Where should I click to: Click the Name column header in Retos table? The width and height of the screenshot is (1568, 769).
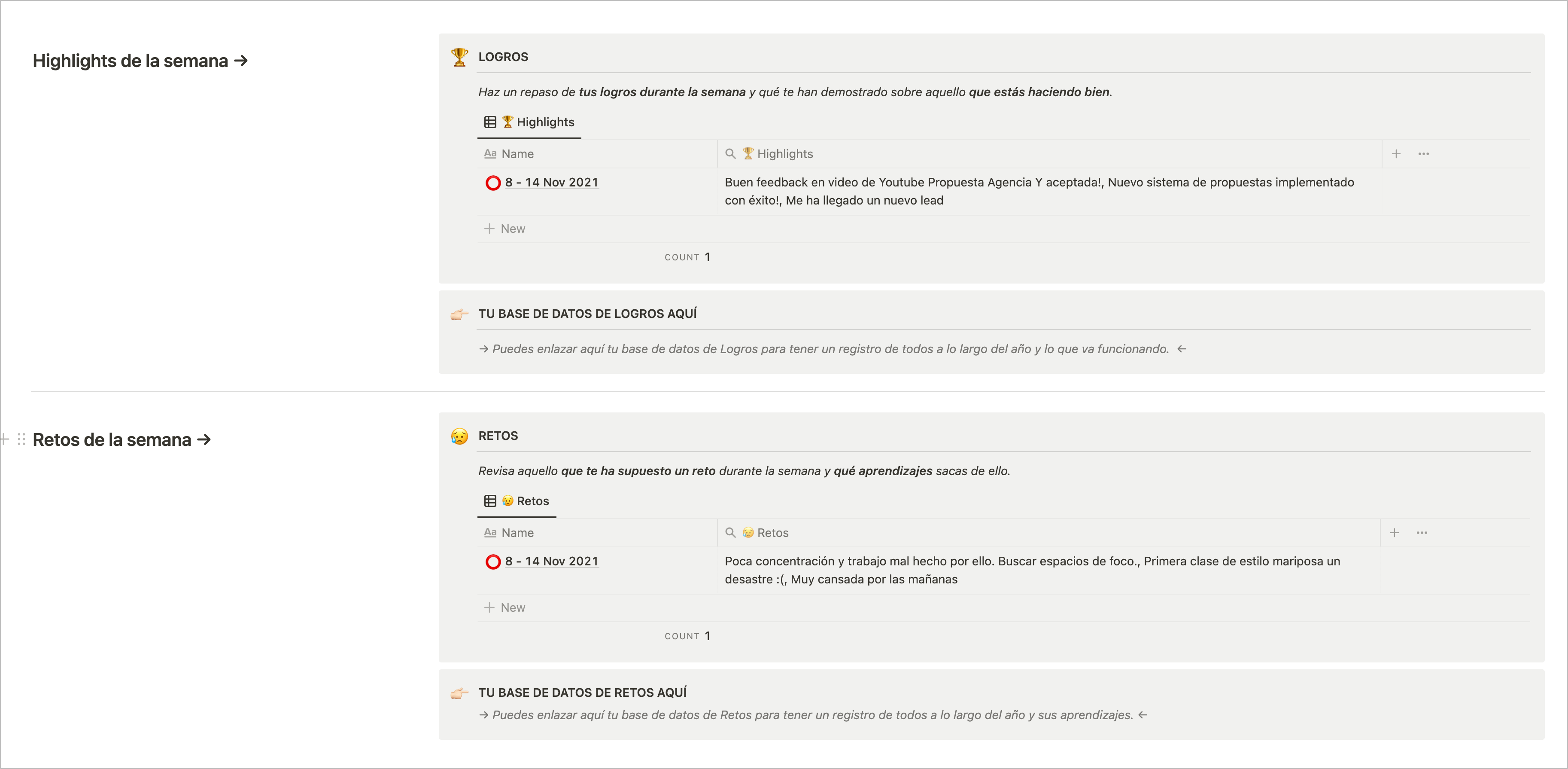click(517, 533)
